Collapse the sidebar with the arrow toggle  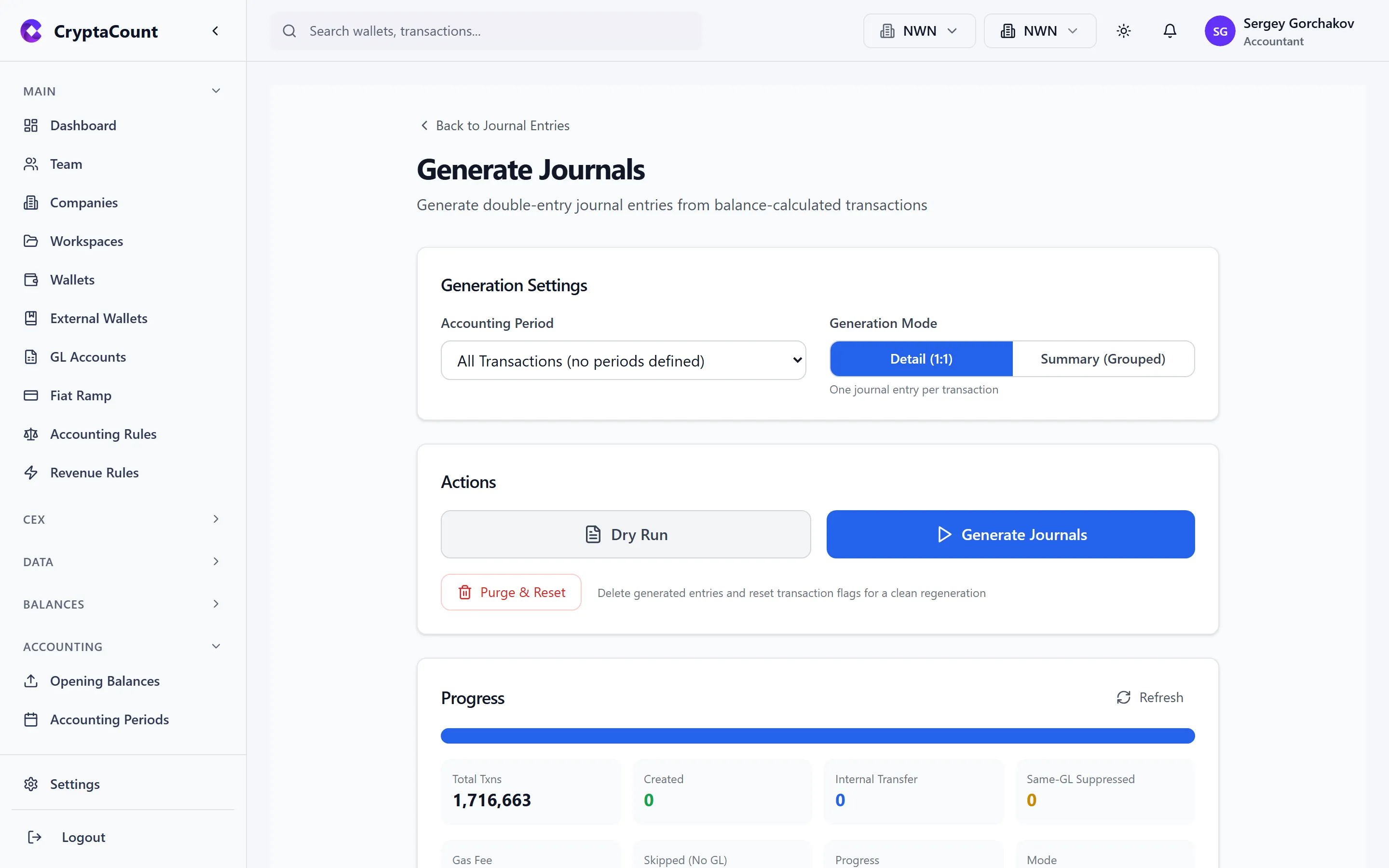tap(215, 30)
